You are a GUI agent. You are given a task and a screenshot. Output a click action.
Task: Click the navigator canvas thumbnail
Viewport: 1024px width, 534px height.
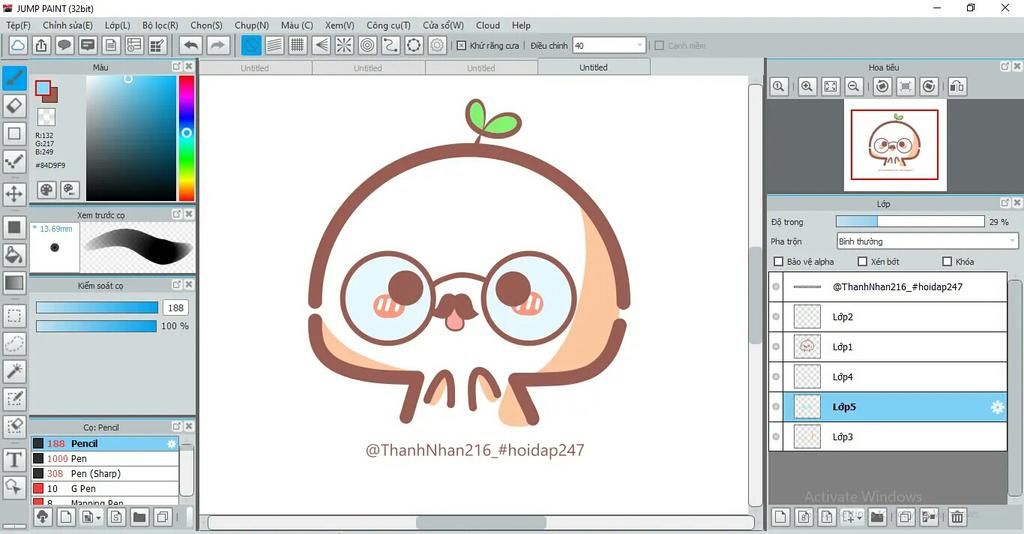pyautogui.click(x=895, y=145)
